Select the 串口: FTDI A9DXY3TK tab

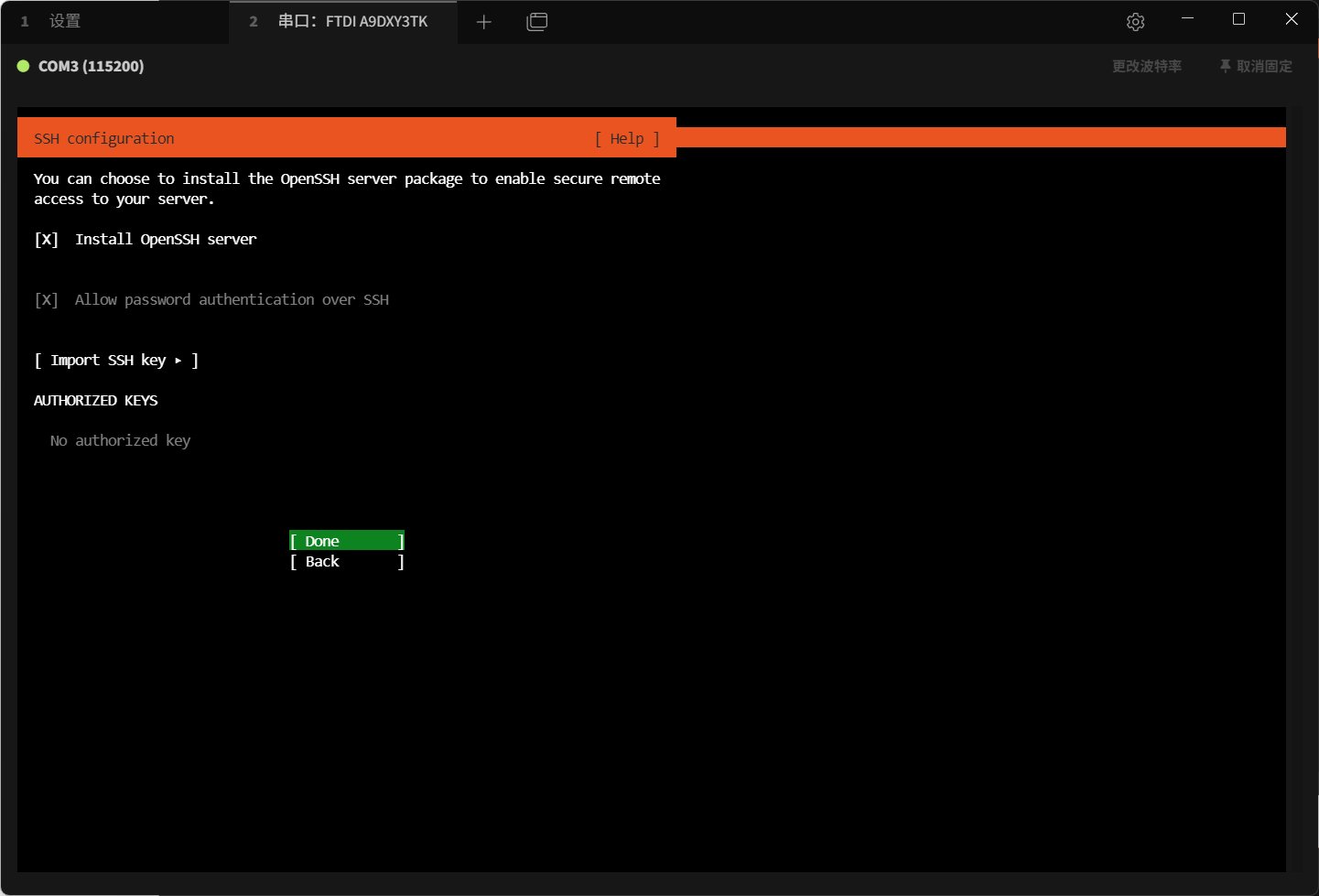[352, 21]
